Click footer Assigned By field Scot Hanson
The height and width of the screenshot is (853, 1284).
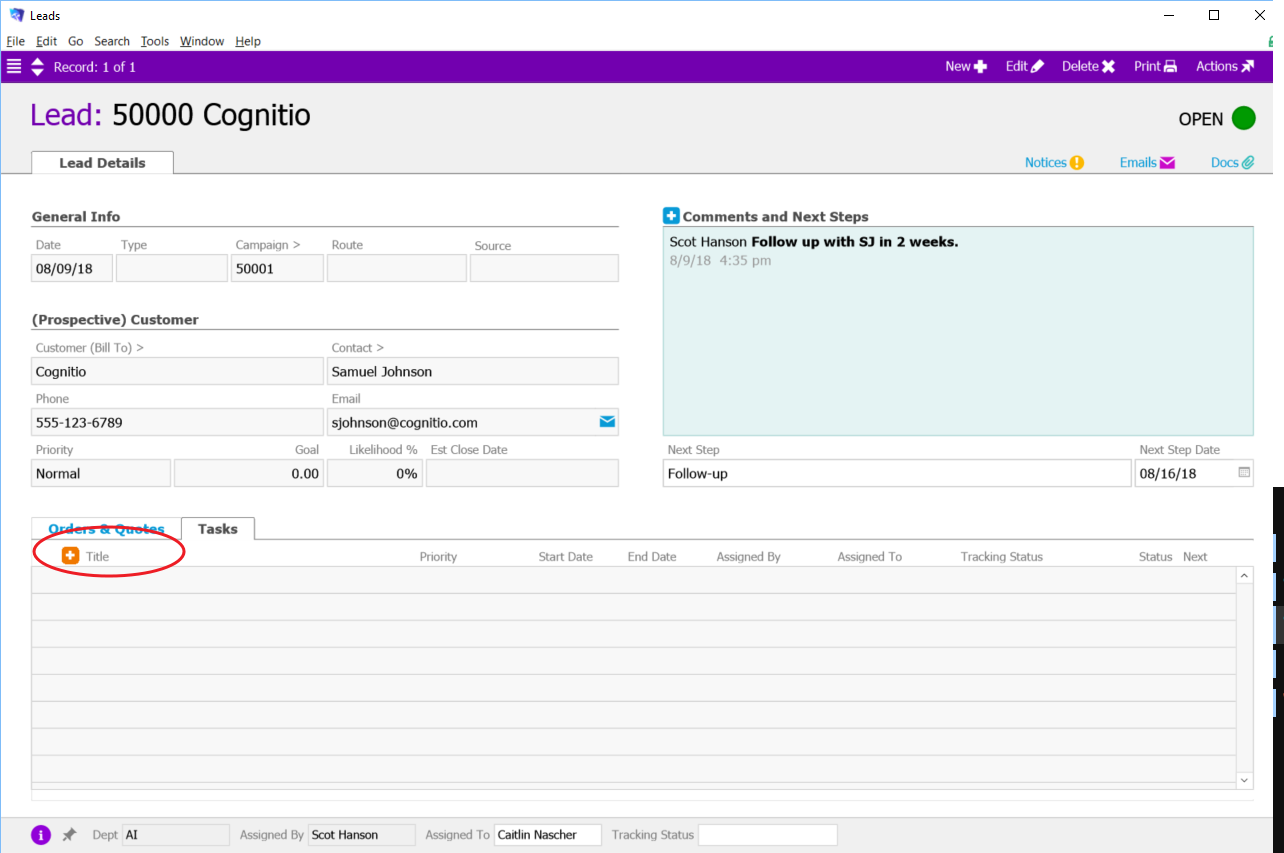(362, 835)
